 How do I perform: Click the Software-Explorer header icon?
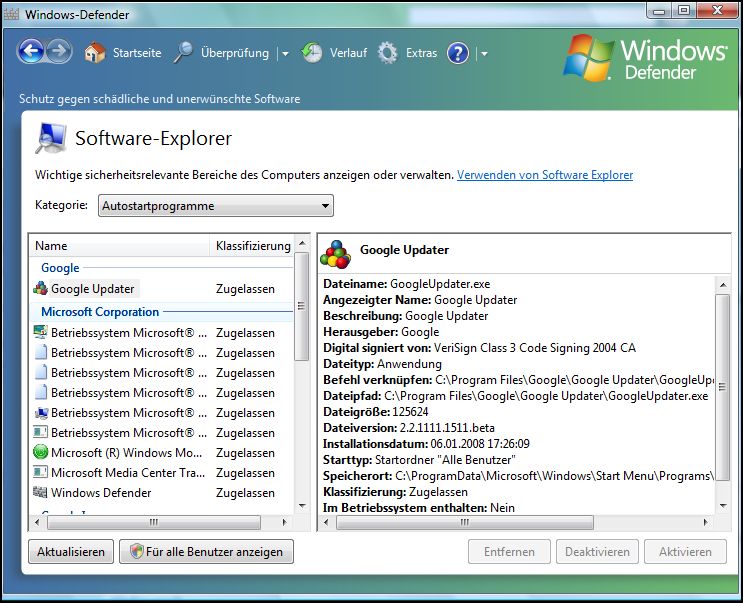[x=51, y=138]
